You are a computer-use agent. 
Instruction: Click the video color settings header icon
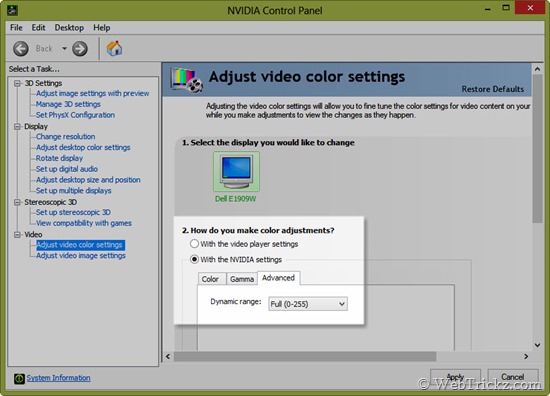point(187,80)
